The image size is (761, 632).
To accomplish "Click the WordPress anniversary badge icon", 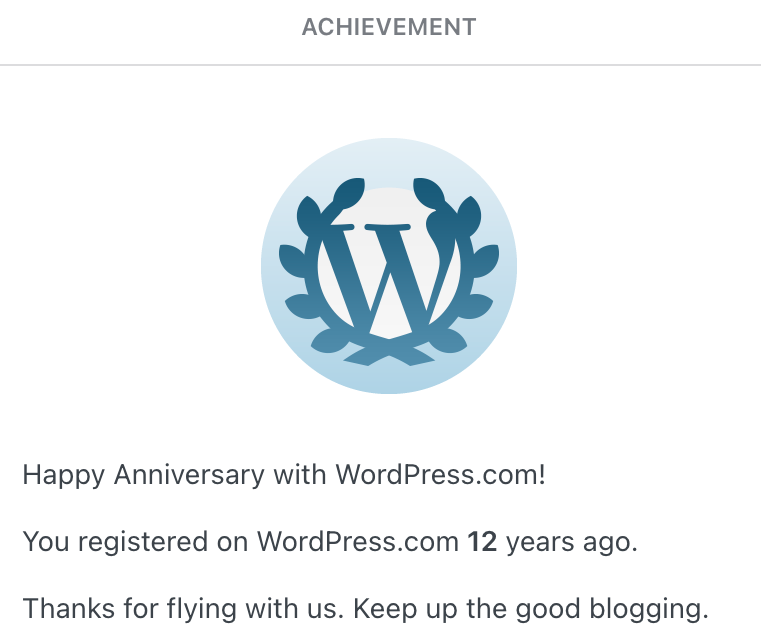I will click(x=388, y=265).
